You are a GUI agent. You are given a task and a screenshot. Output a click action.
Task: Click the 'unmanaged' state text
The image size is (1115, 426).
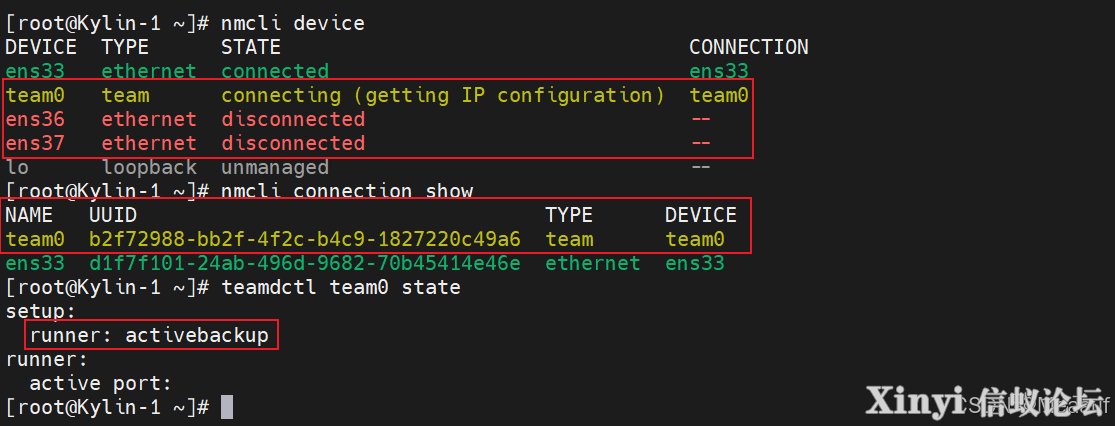pyautogui.click(x=274, y=167)
